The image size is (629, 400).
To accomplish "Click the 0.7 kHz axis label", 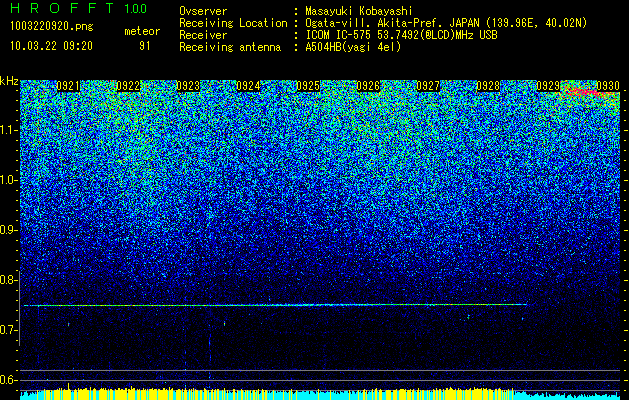I will pyautogui.click(x=9, y=330).
